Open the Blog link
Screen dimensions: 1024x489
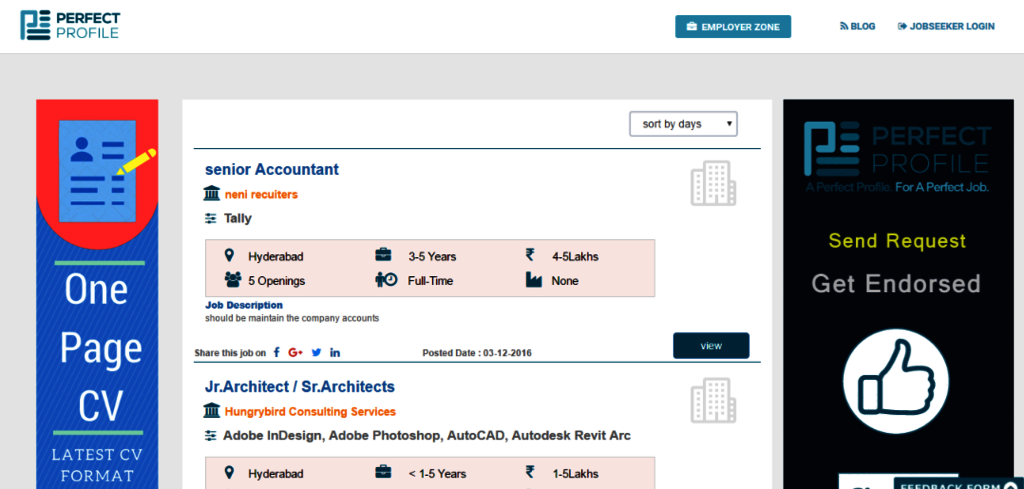point(857,27)
